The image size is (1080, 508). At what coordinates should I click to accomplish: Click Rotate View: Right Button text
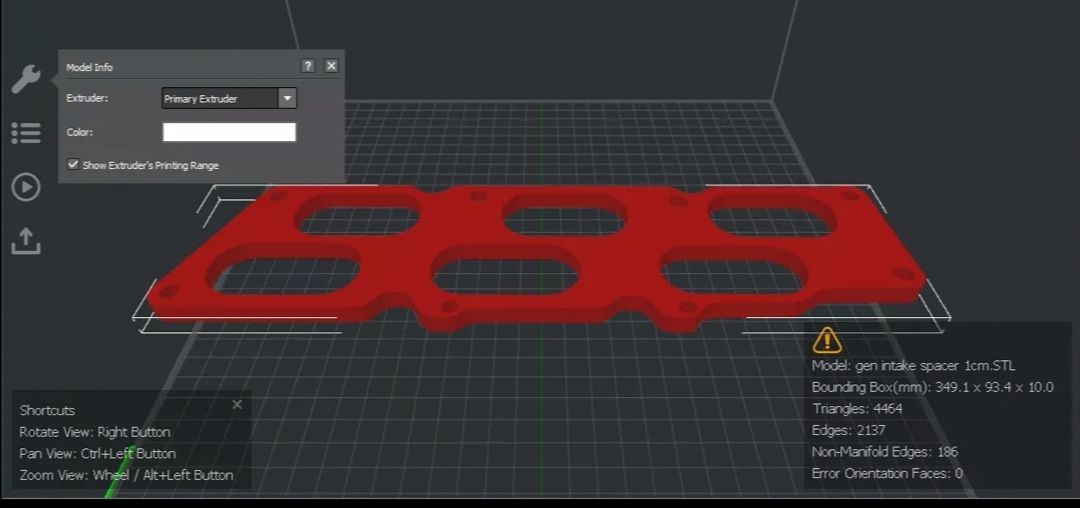(95, 432)
